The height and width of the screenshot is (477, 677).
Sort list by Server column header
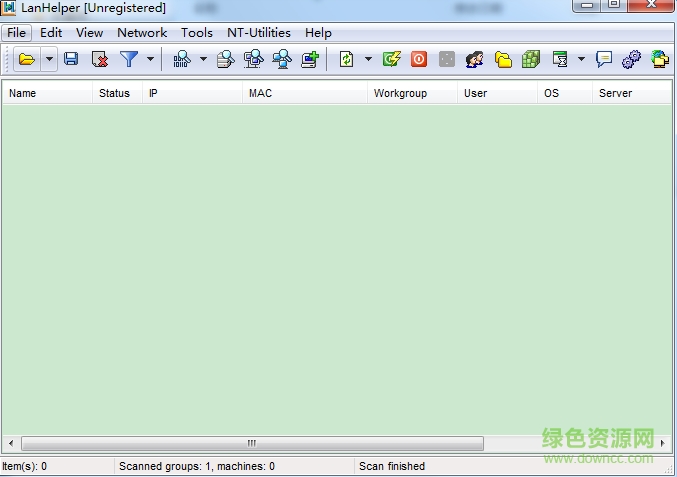click(632, 93)
